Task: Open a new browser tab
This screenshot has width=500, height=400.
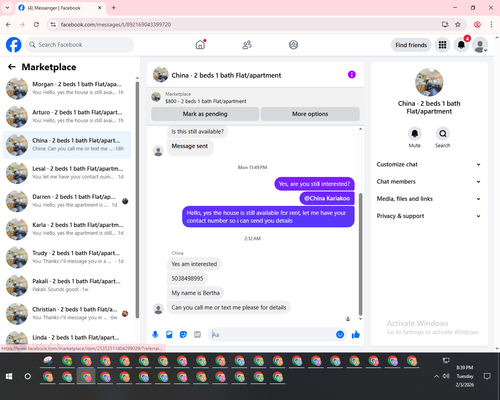Action: (114, 7)
